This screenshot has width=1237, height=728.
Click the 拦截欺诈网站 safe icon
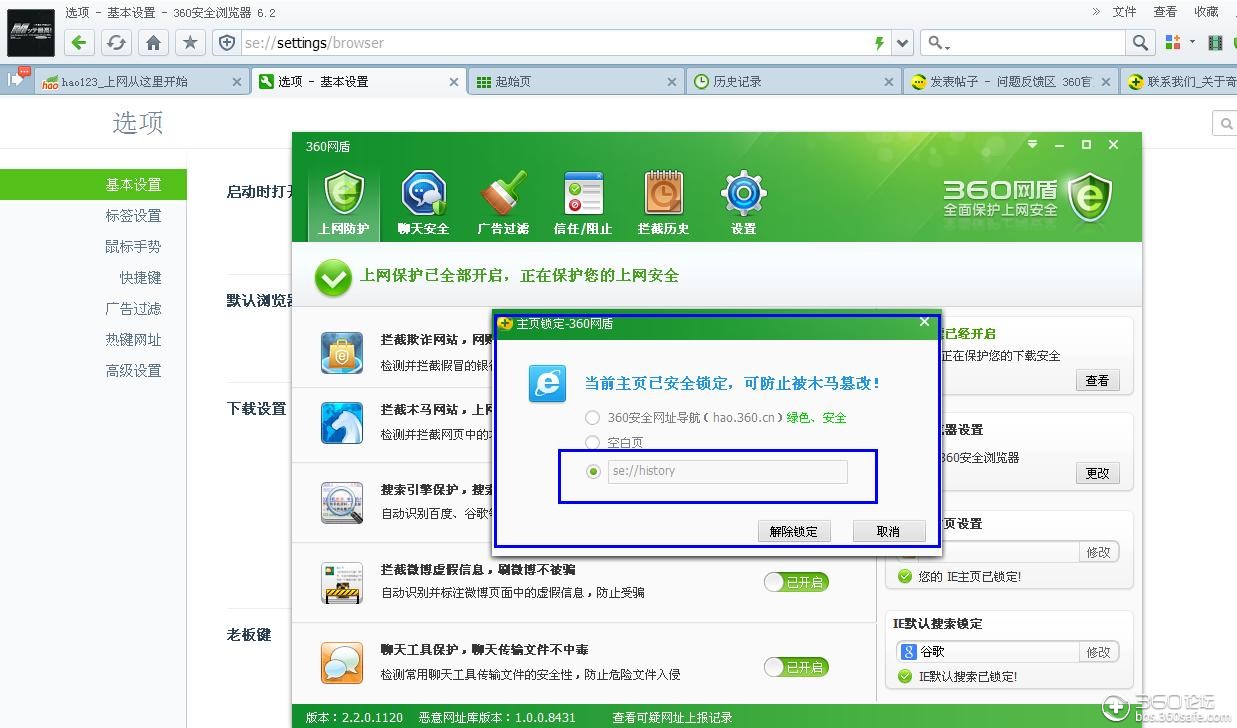click(x=342, y=353)
